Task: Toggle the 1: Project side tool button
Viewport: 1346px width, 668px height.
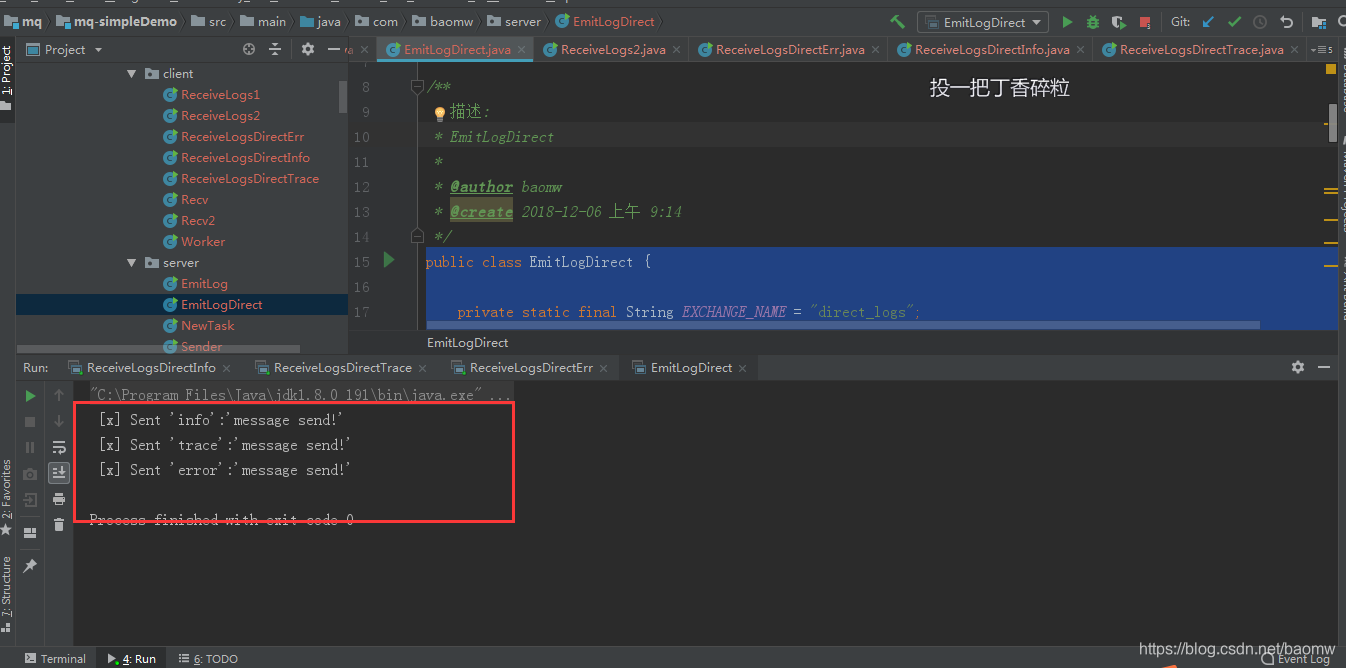Action: tap(7, 77)
